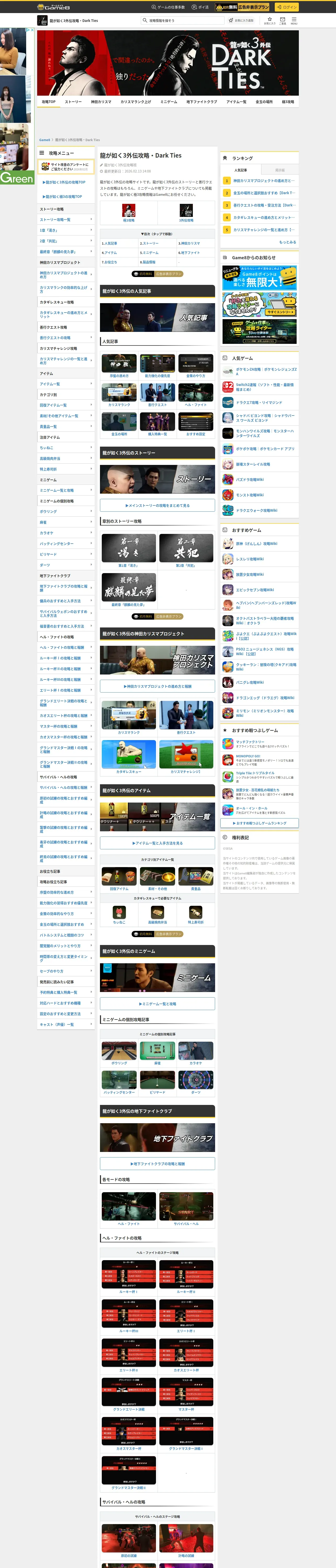Click 広告非表示プラン header button
Screen dimensions: 336x1568
point(242,7)
